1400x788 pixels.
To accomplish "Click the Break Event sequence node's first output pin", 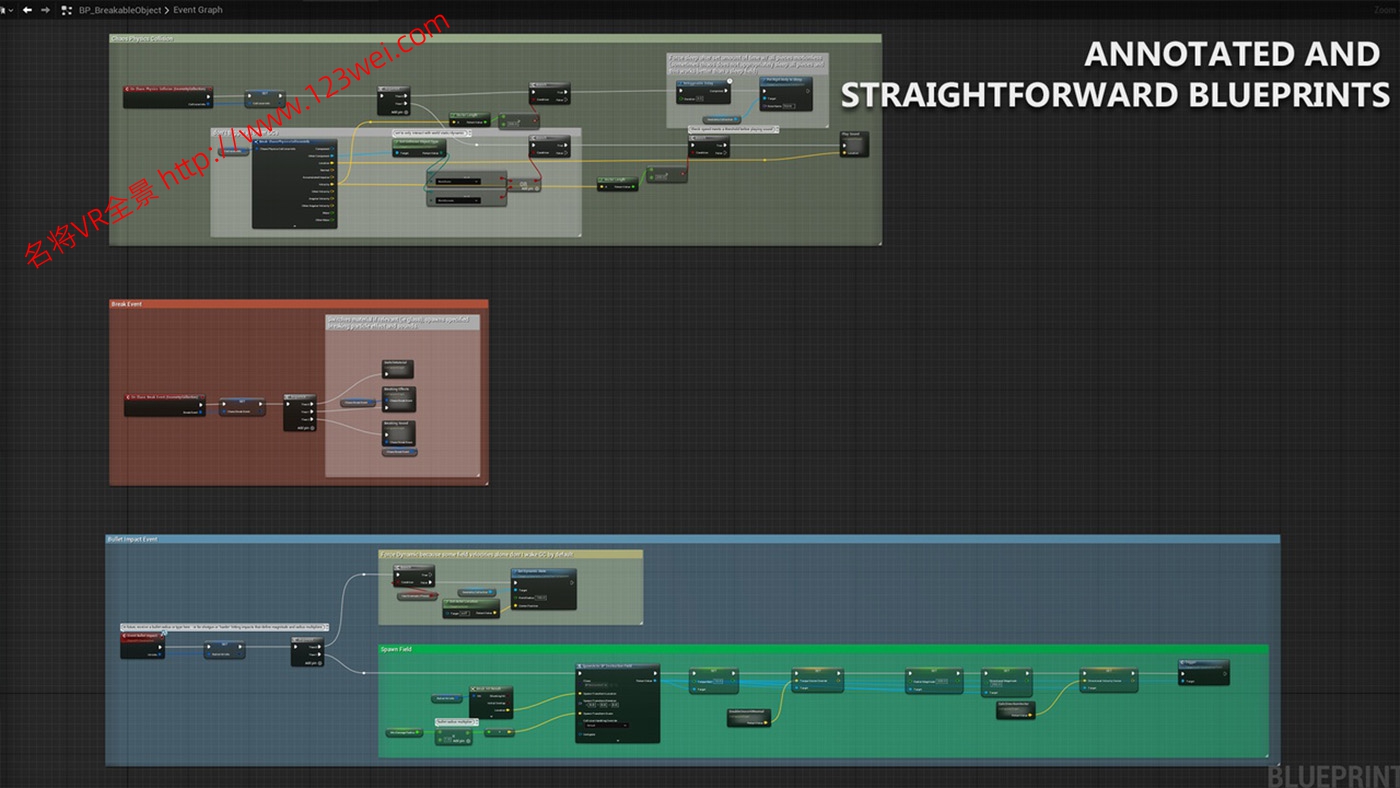I will 313,404.
